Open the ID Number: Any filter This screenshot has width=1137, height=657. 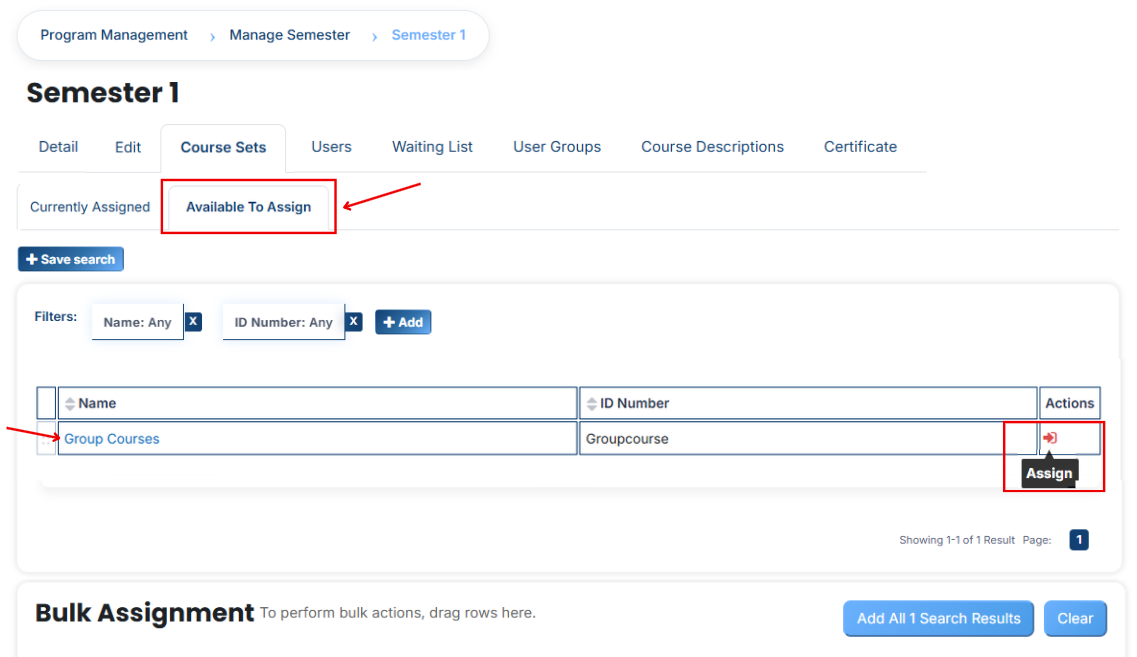284,322
